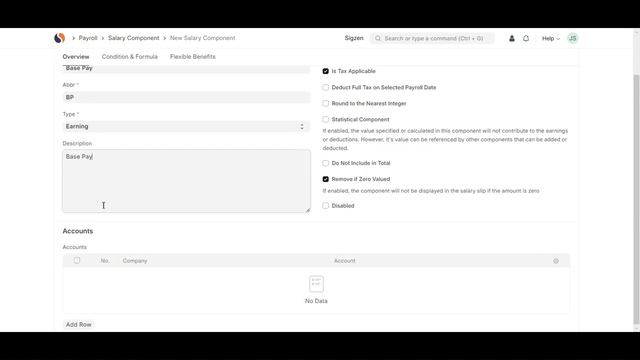This screenshot has width=640, height=360.
Task: Check Do Not Include in Total
Action: [325, 163]
